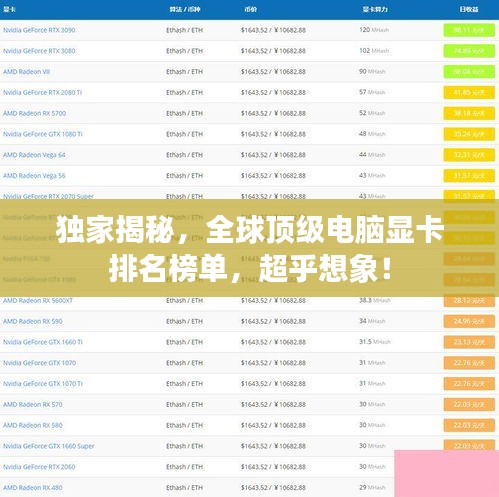Click the AMD Radeon RX 590 link
The width and height of the screenshot is (499, 497).
[33, 321]
